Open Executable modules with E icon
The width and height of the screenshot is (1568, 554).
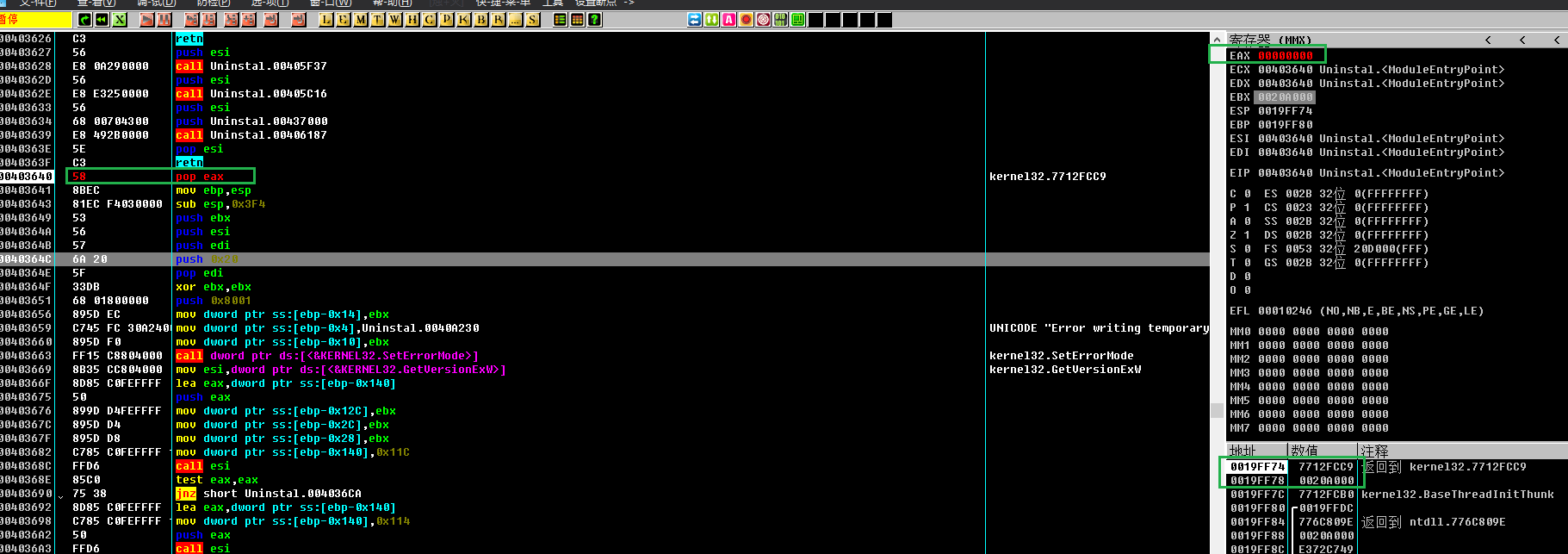pyautogui.click(x=343, y=20)
